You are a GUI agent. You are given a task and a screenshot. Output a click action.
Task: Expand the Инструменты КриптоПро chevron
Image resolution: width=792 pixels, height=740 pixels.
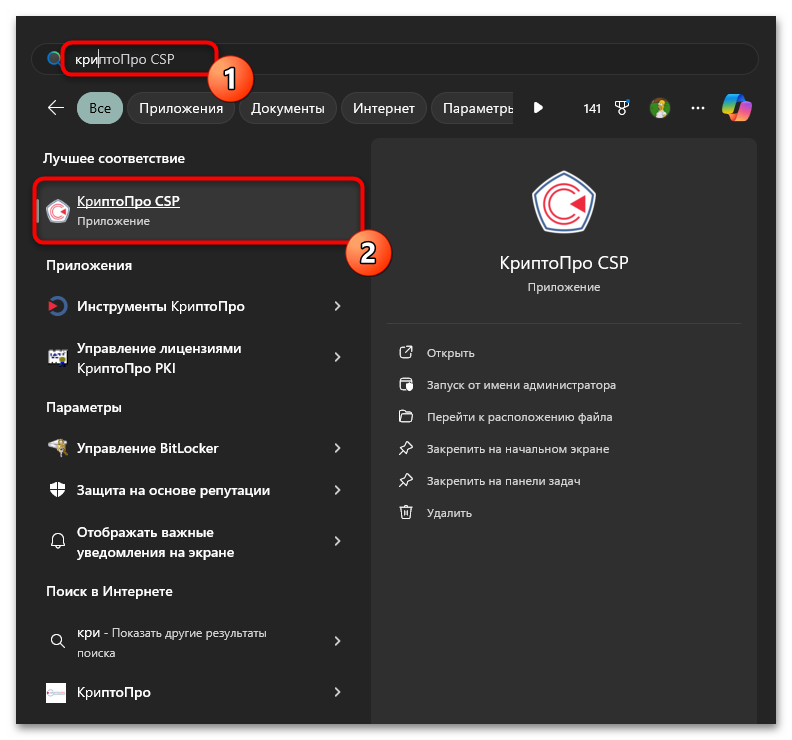(337, 306)
